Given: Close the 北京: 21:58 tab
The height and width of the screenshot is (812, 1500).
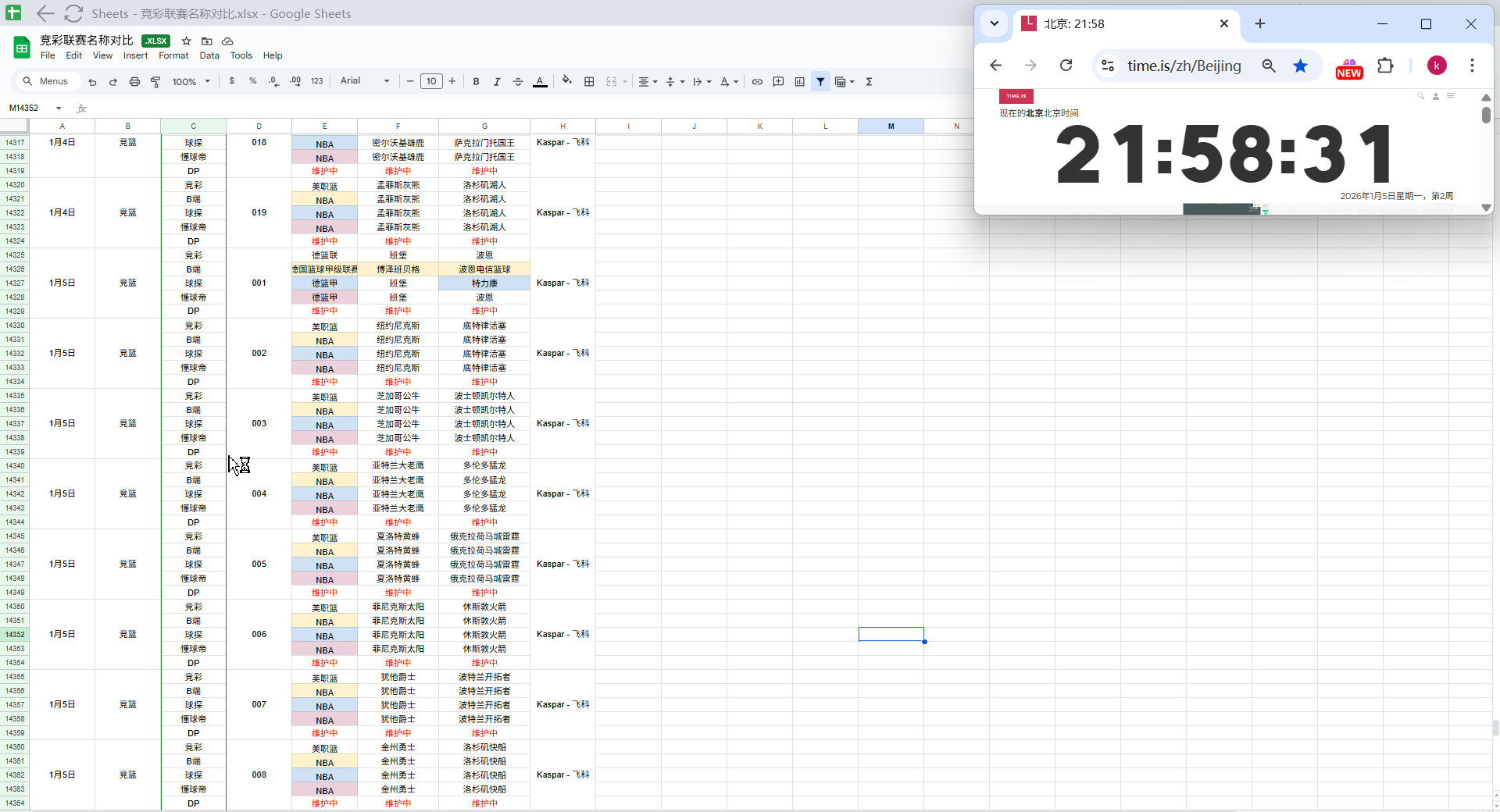Looking at the screenshot, I should click(1224, 23).
